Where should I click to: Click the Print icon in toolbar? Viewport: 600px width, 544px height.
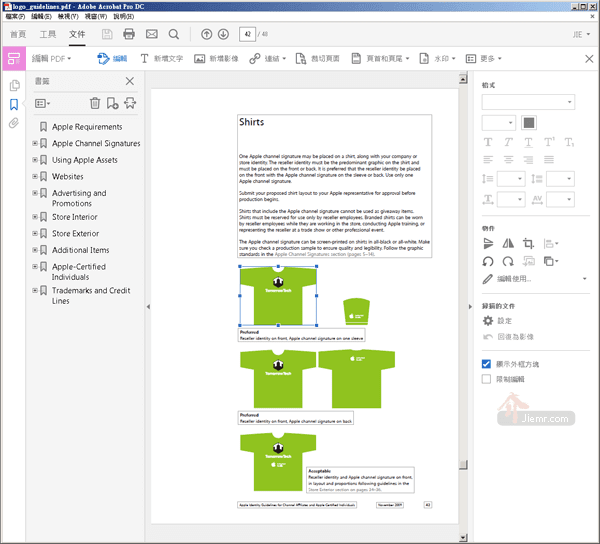pyautogui.click(x=129, y=34)
